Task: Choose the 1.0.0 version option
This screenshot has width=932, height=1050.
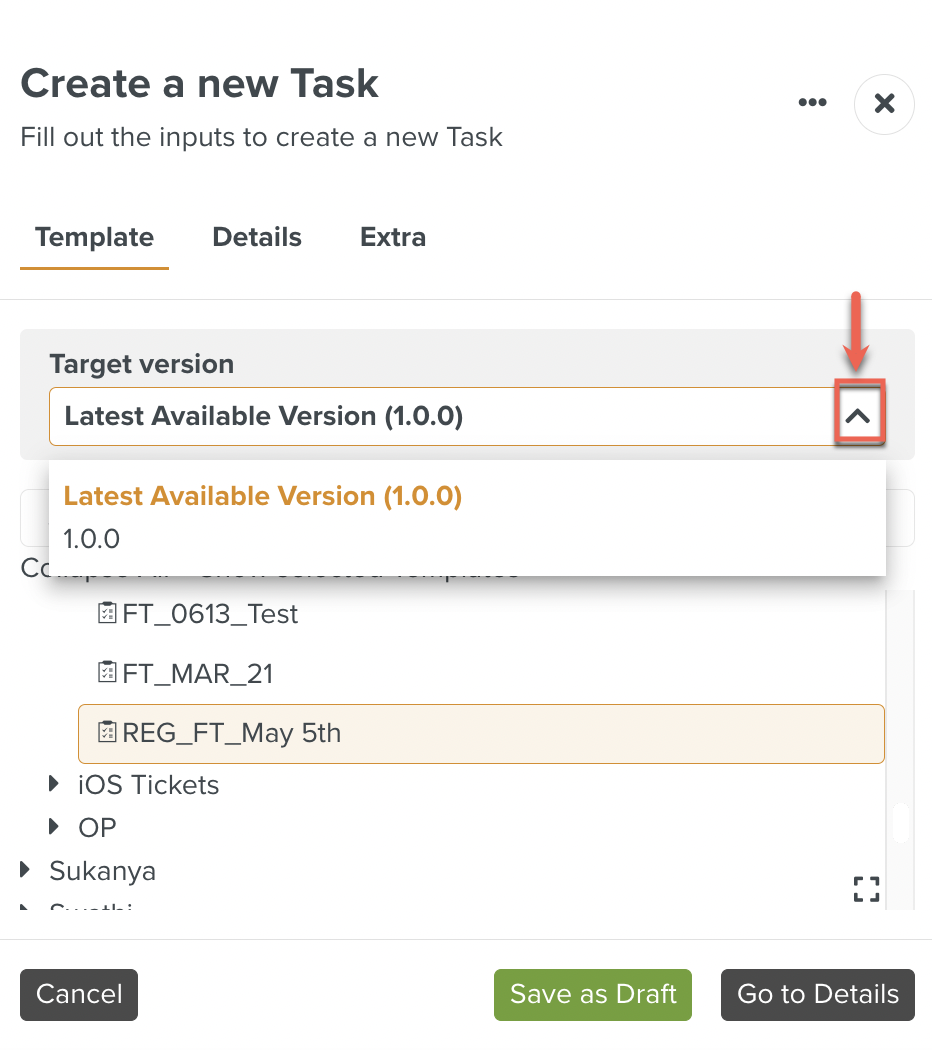Action: click(x=92, y=539)
